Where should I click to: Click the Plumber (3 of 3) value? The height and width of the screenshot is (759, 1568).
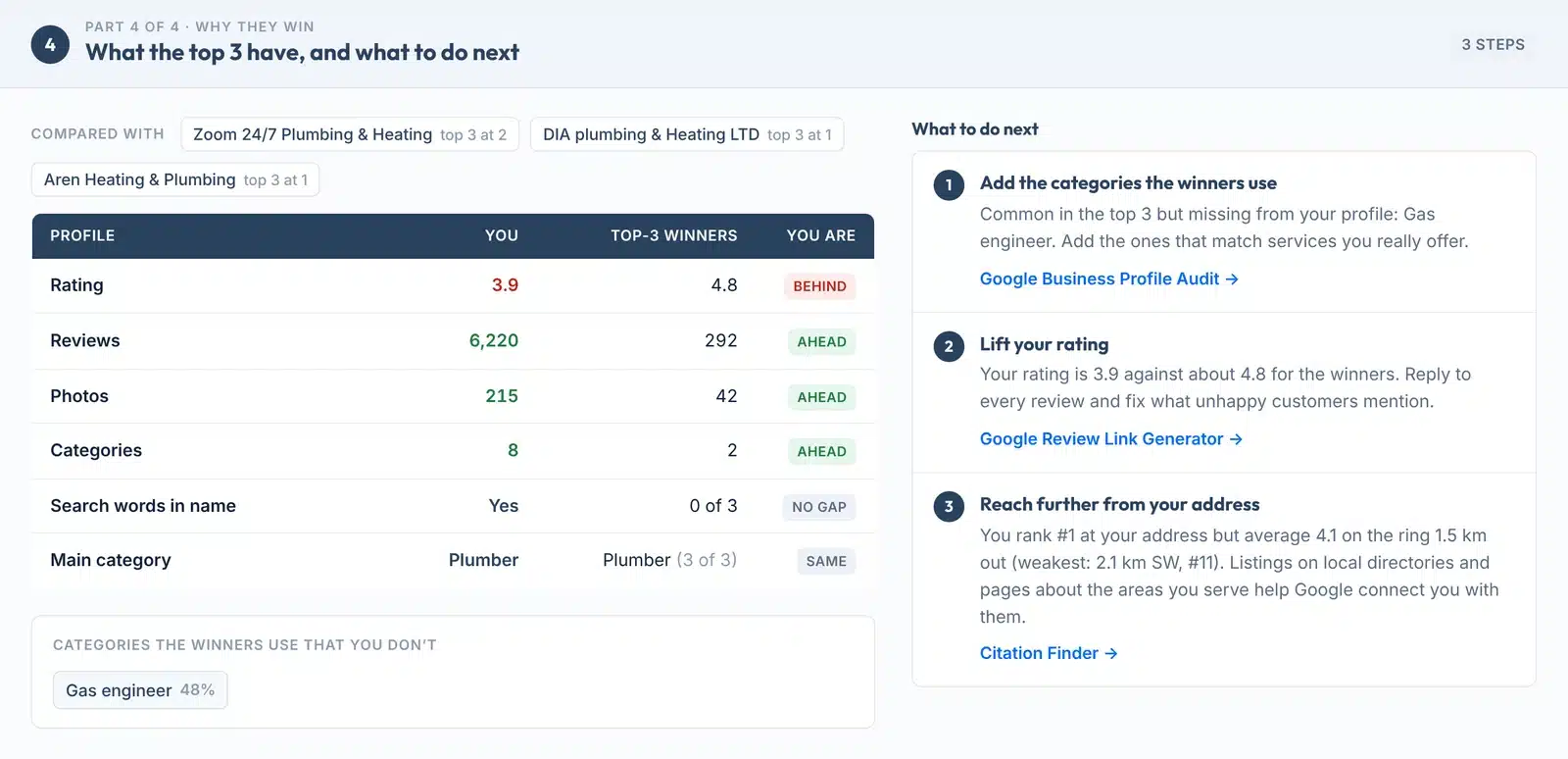tap(670, 560)
